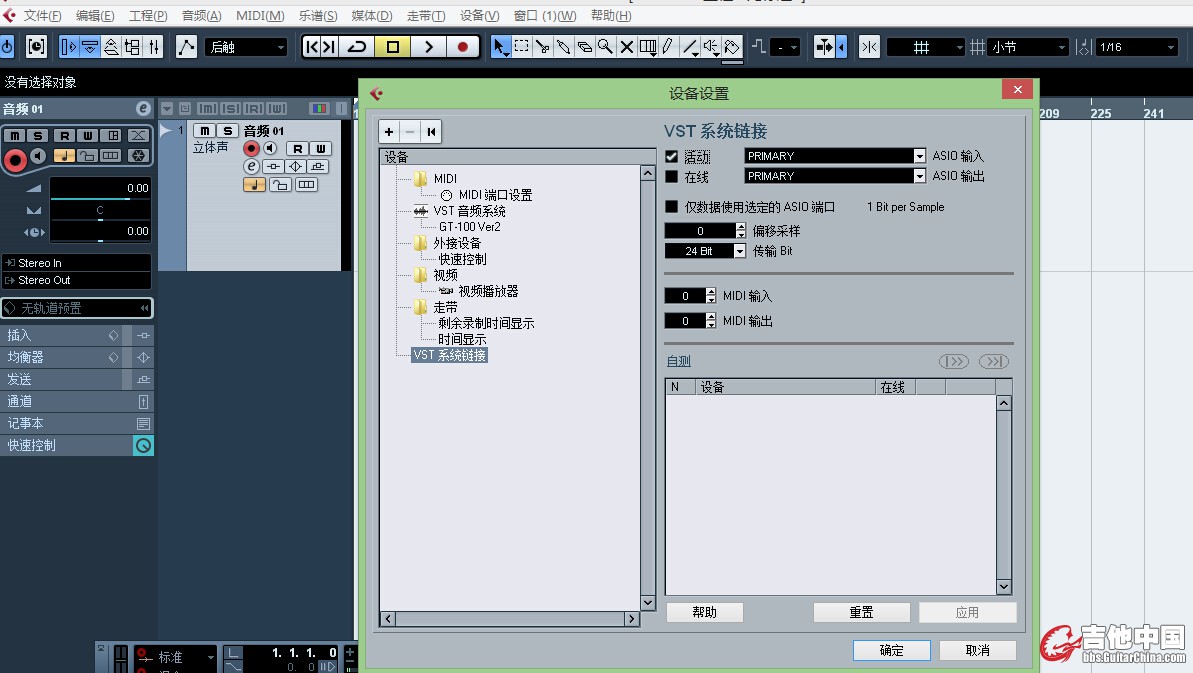Screen dimensions: 1193x673
Task: Enable the 在线 checkbox
Action: 672,177
